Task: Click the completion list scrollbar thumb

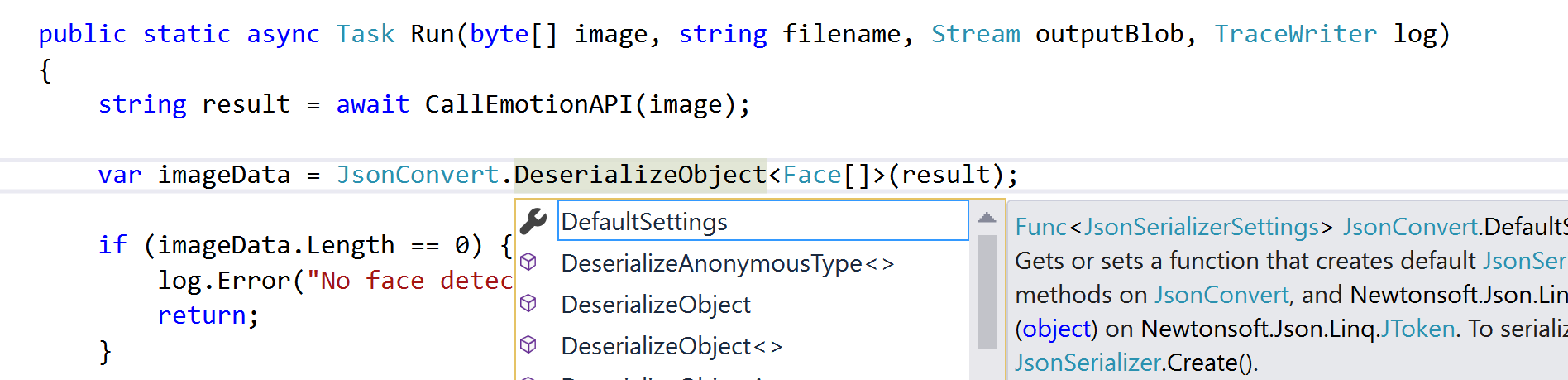Action: click(x=987, y=290)
